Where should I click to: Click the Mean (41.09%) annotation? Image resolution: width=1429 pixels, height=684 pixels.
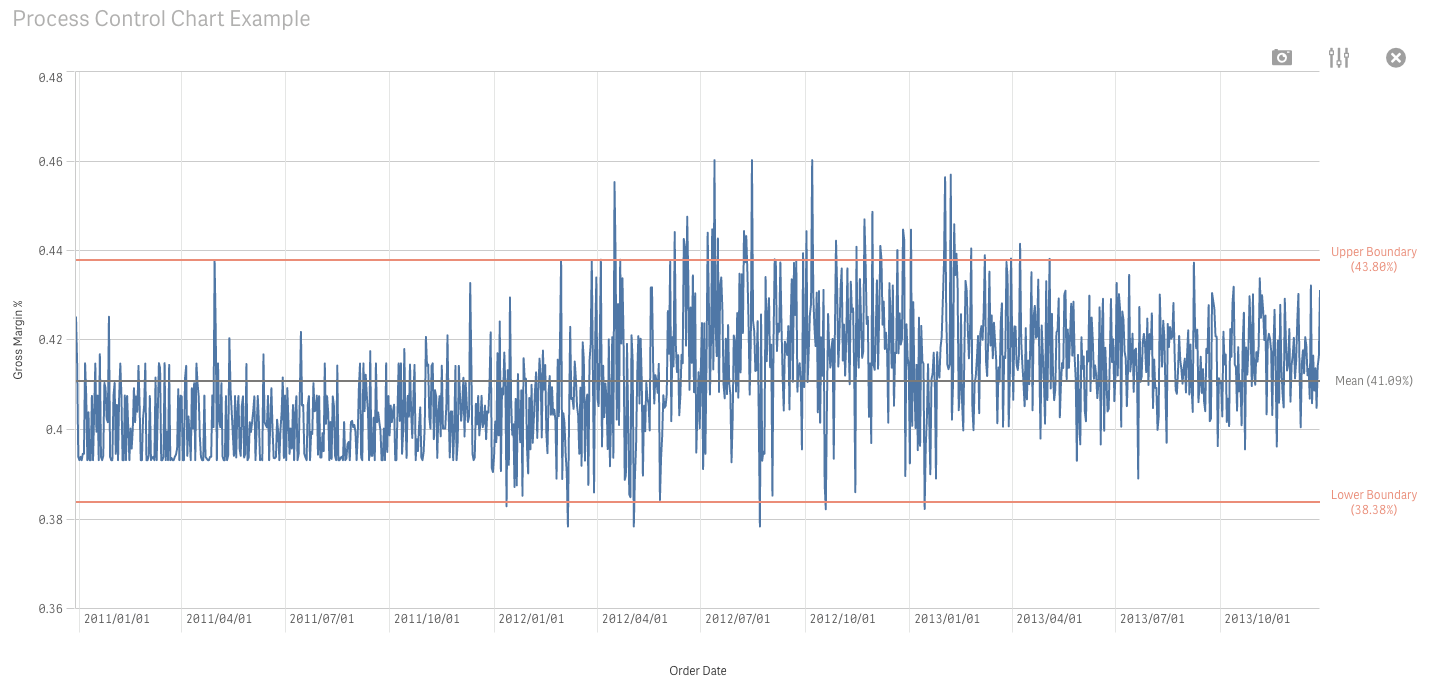[1372, 380]
